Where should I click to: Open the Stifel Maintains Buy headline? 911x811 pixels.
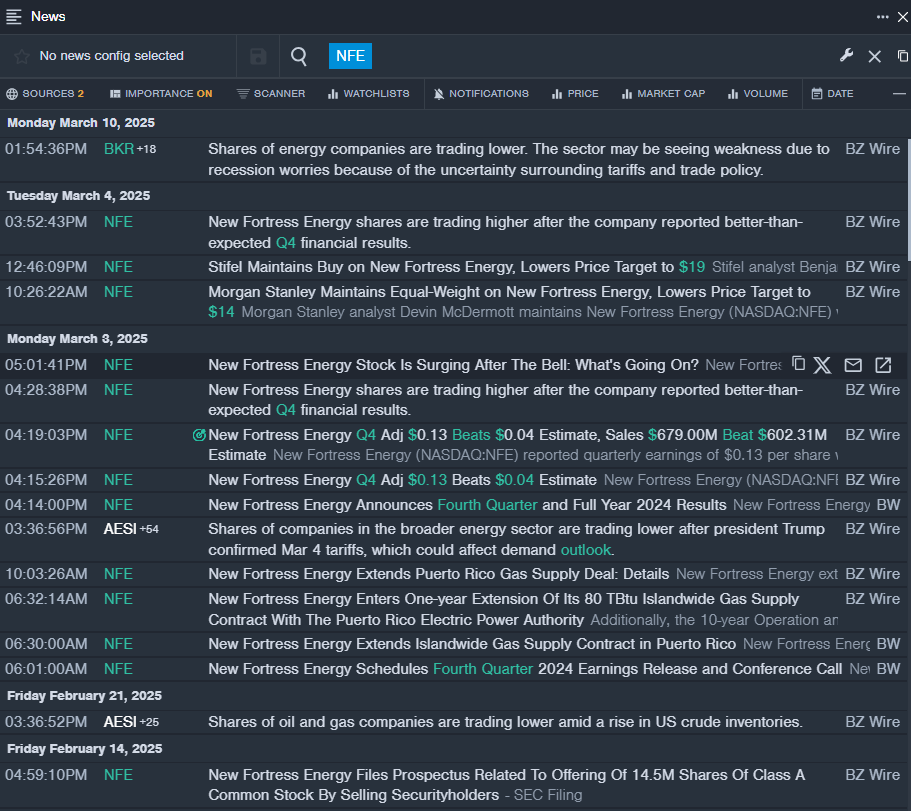pyautogui.click(x=440, y=267)
